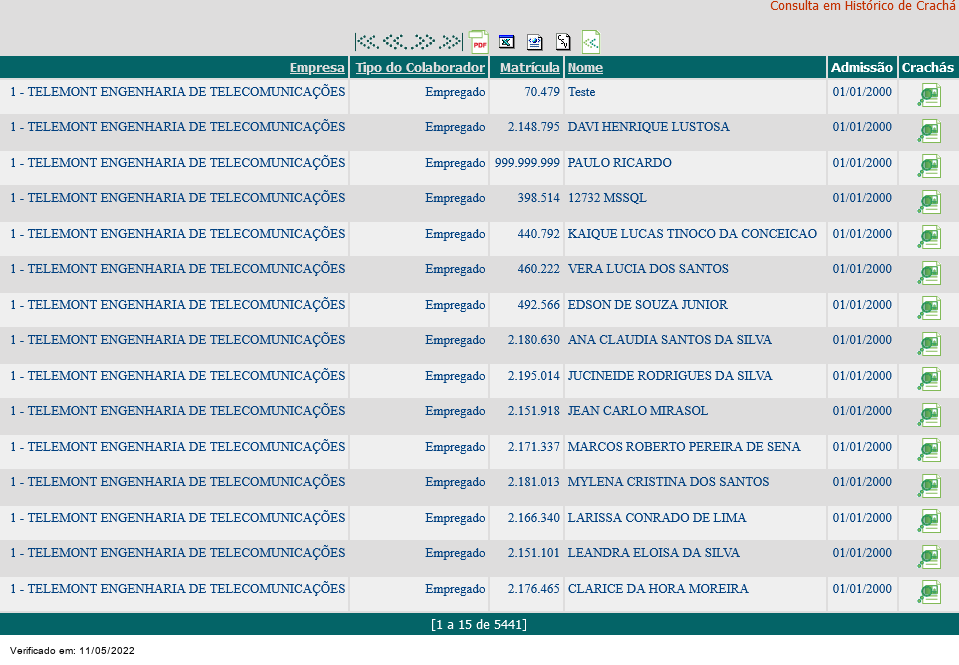Click the green back-arrow page icon

coord(591,42)
